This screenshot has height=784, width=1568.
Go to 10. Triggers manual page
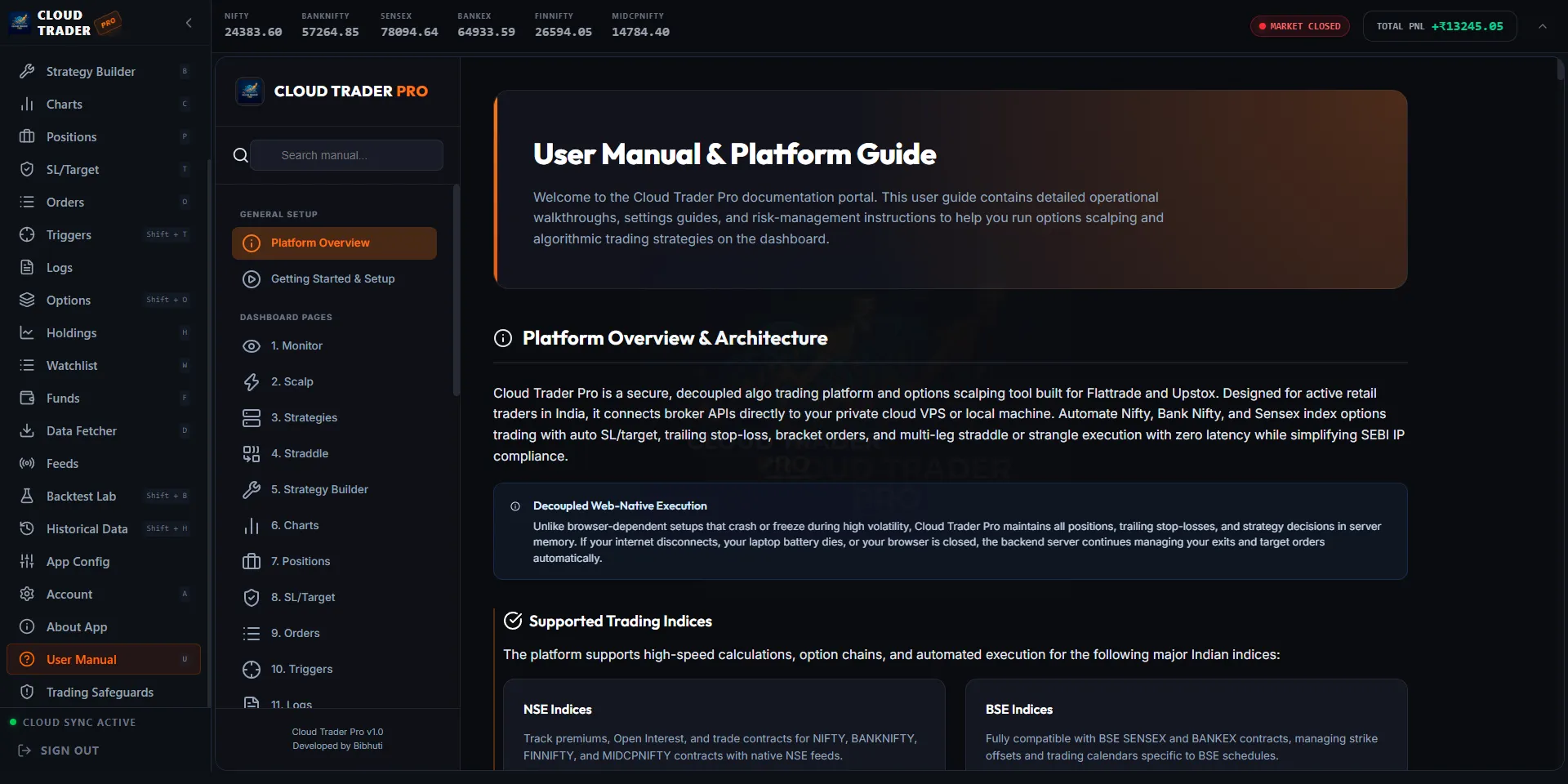334,670
